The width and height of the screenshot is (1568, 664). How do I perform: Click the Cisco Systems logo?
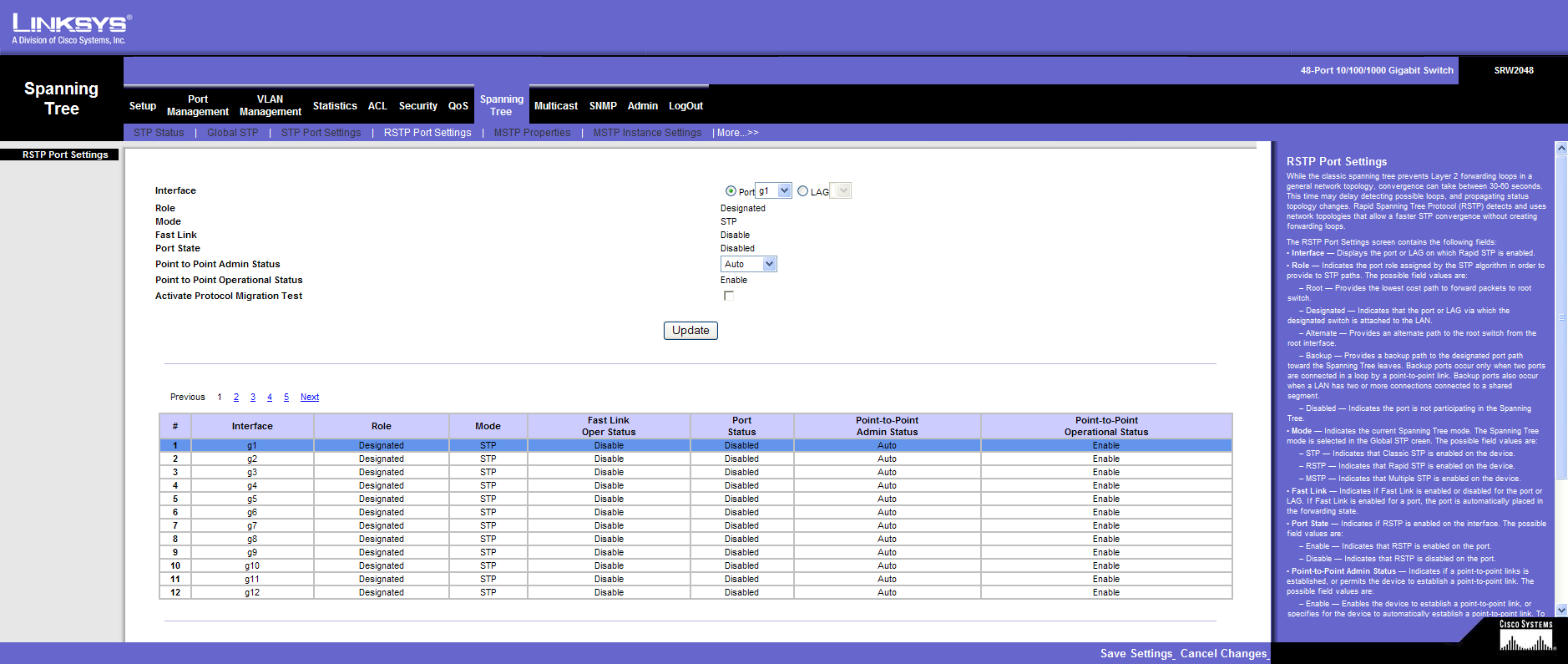click(1525, 636)
